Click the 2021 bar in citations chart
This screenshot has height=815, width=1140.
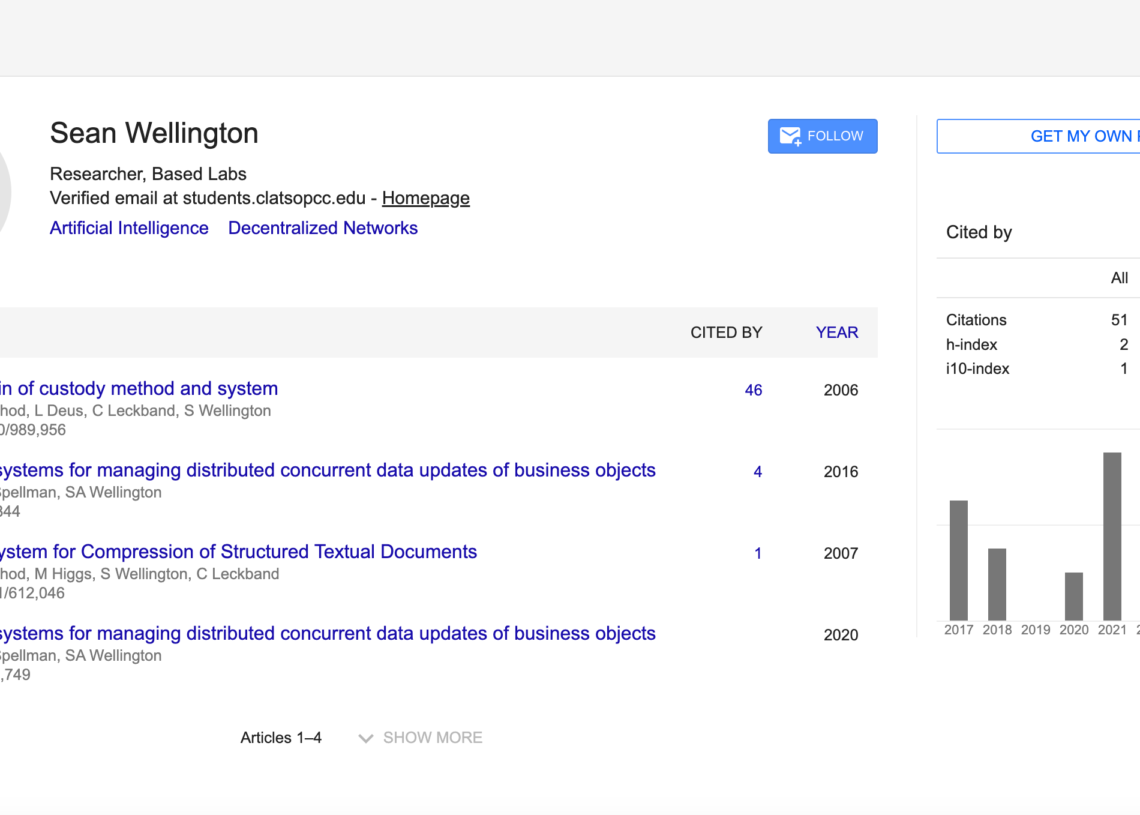click(x=1111, y=536)
